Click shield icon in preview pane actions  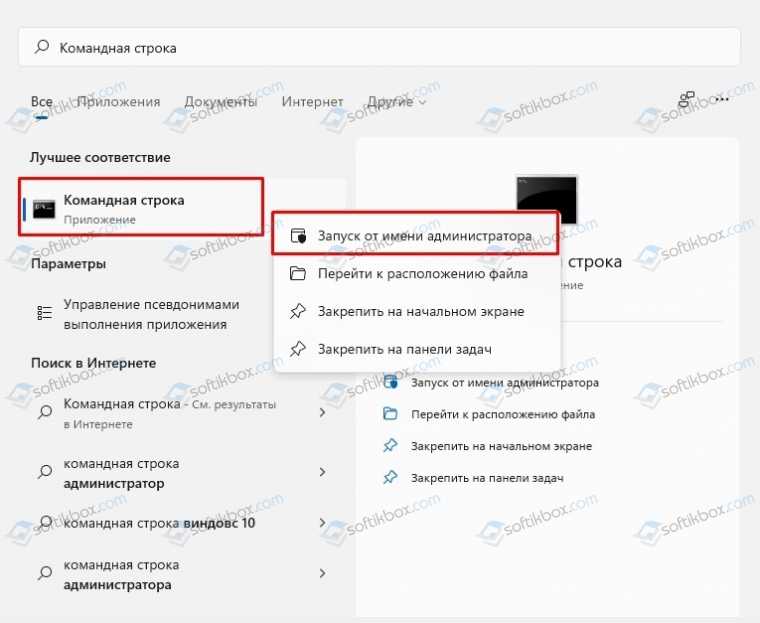(390, 382)
